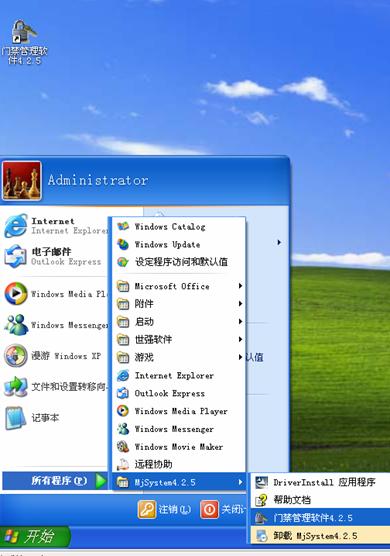Click the 帮助文档 help icon
This screenshot has height=556, width=390.
[262, 500]
